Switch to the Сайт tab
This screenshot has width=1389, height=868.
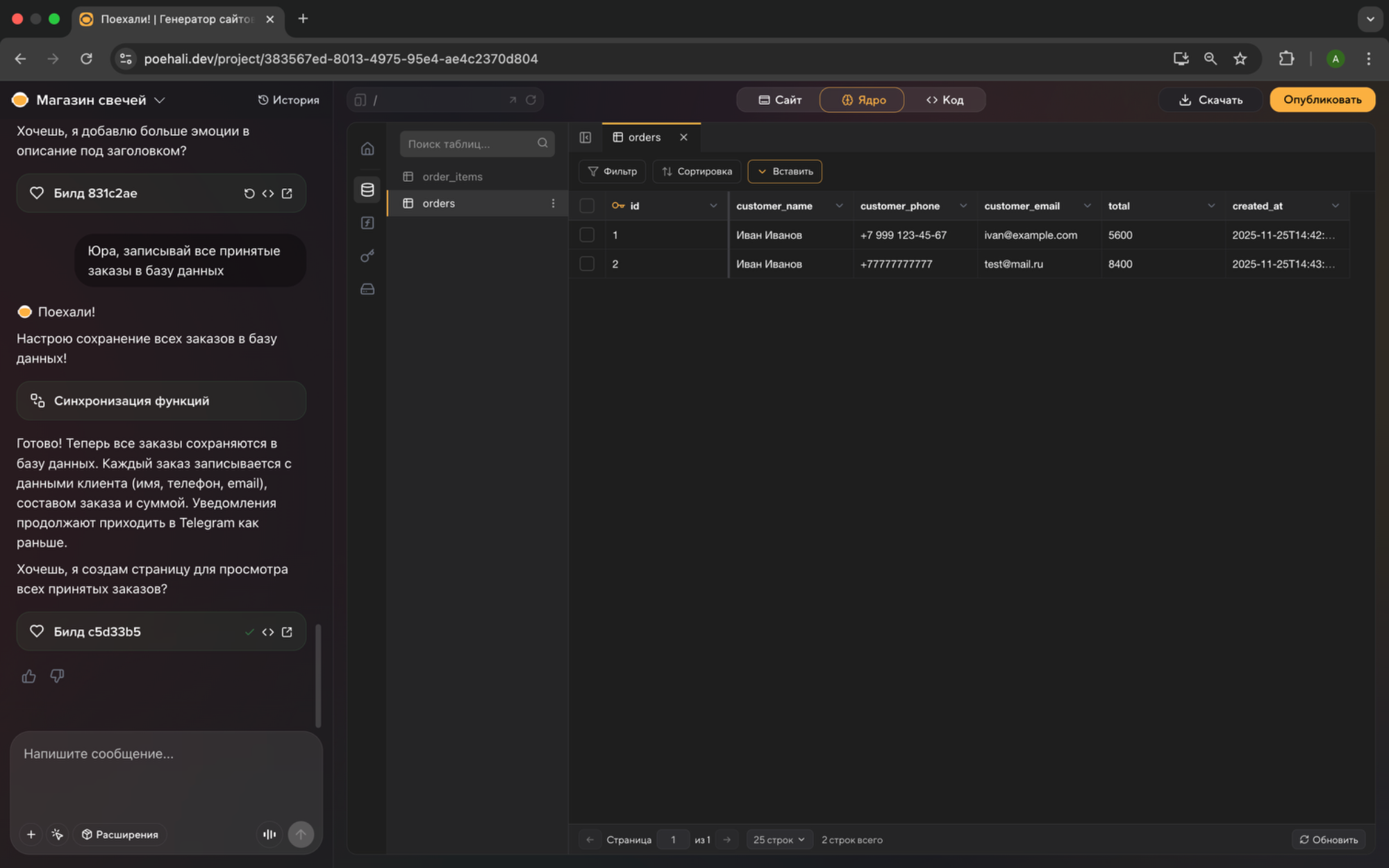pyautogui.click(x=779, y=100)
